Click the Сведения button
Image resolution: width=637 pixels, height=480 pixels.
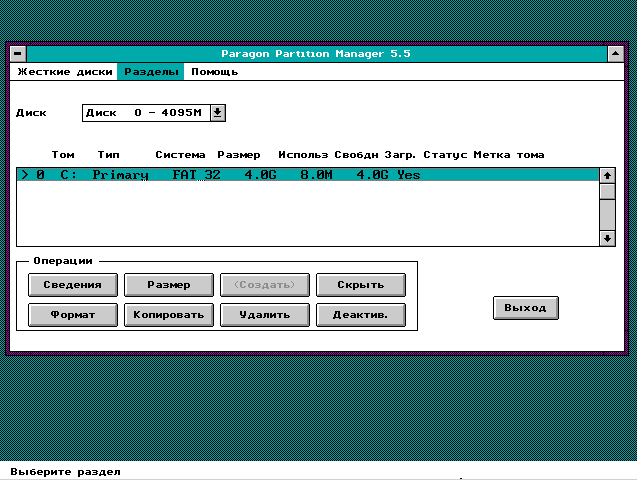coord(73,285)
